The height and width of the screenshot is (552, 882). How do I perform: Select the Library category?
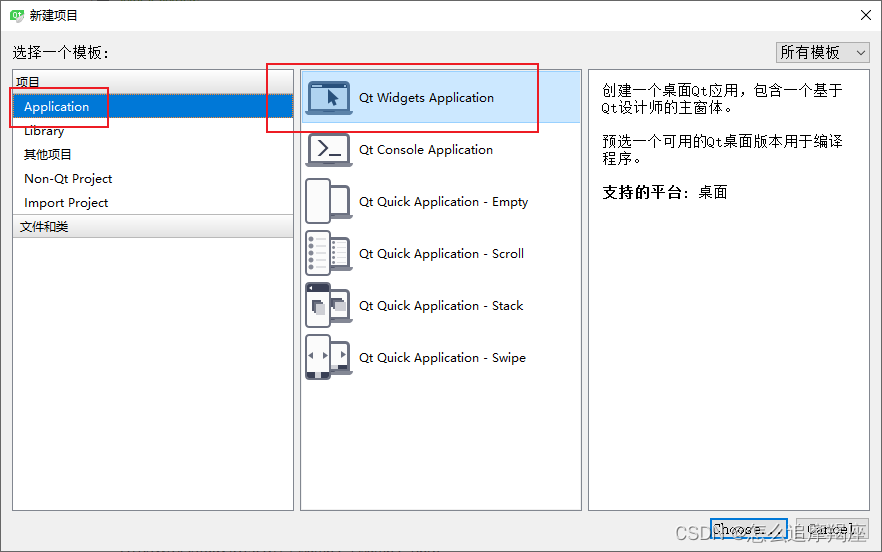tap(153, 131)
